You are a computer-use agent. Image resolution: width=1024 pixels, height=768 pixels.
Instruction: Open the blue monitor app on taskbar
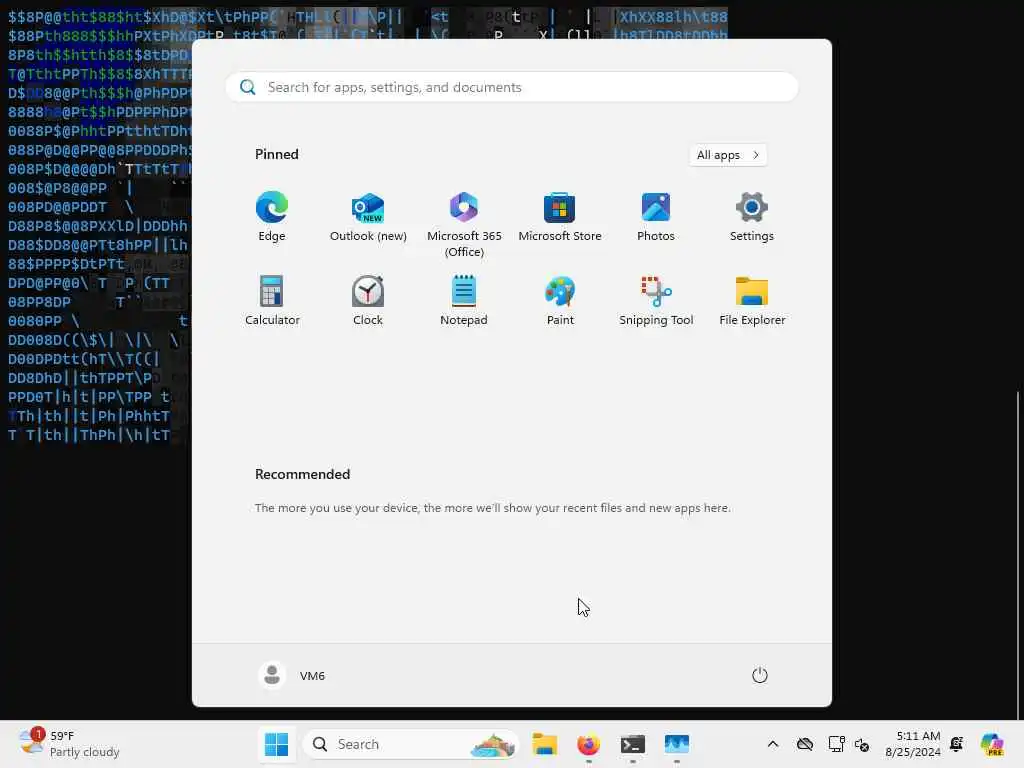coord(677,744)
